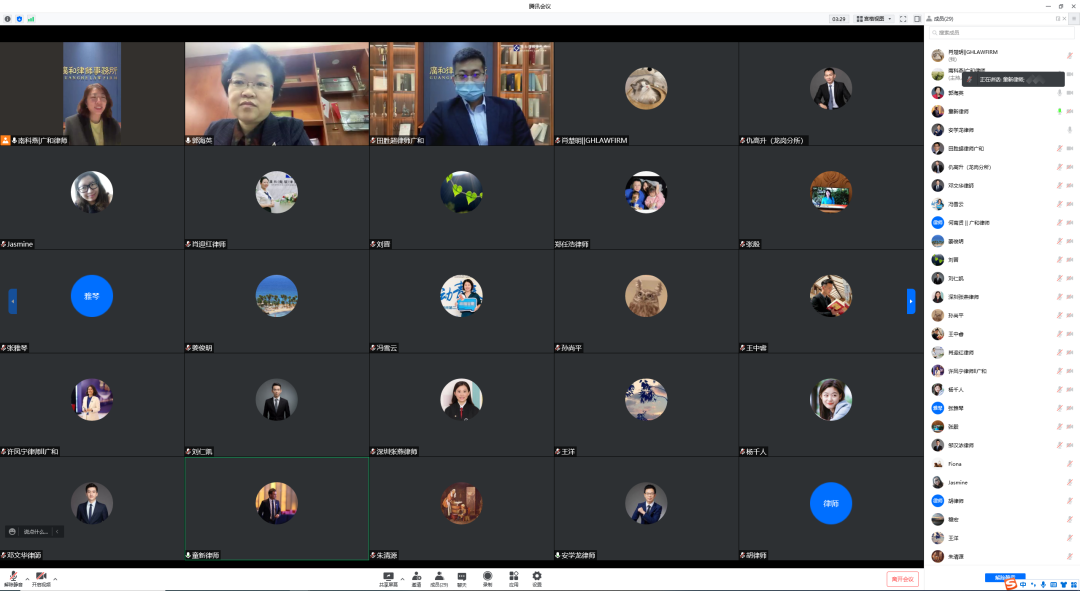Start screen sharing from the toolbar
Image resolution: width=1080 pixels, height=591 pixels.
pos(388,579)
